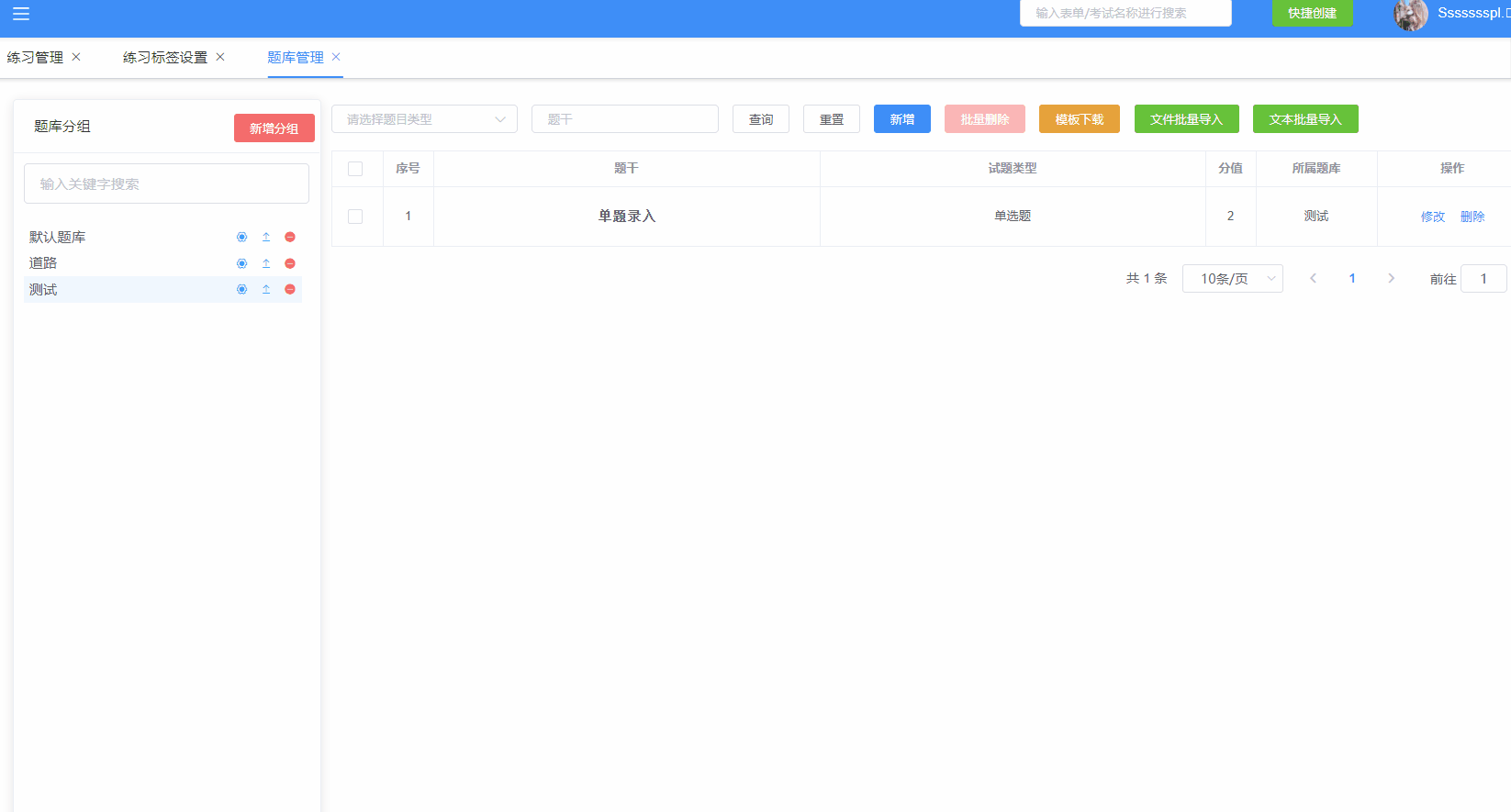Click the 文本批量导入 button
1511x812 pixels.
(1305, 119)
